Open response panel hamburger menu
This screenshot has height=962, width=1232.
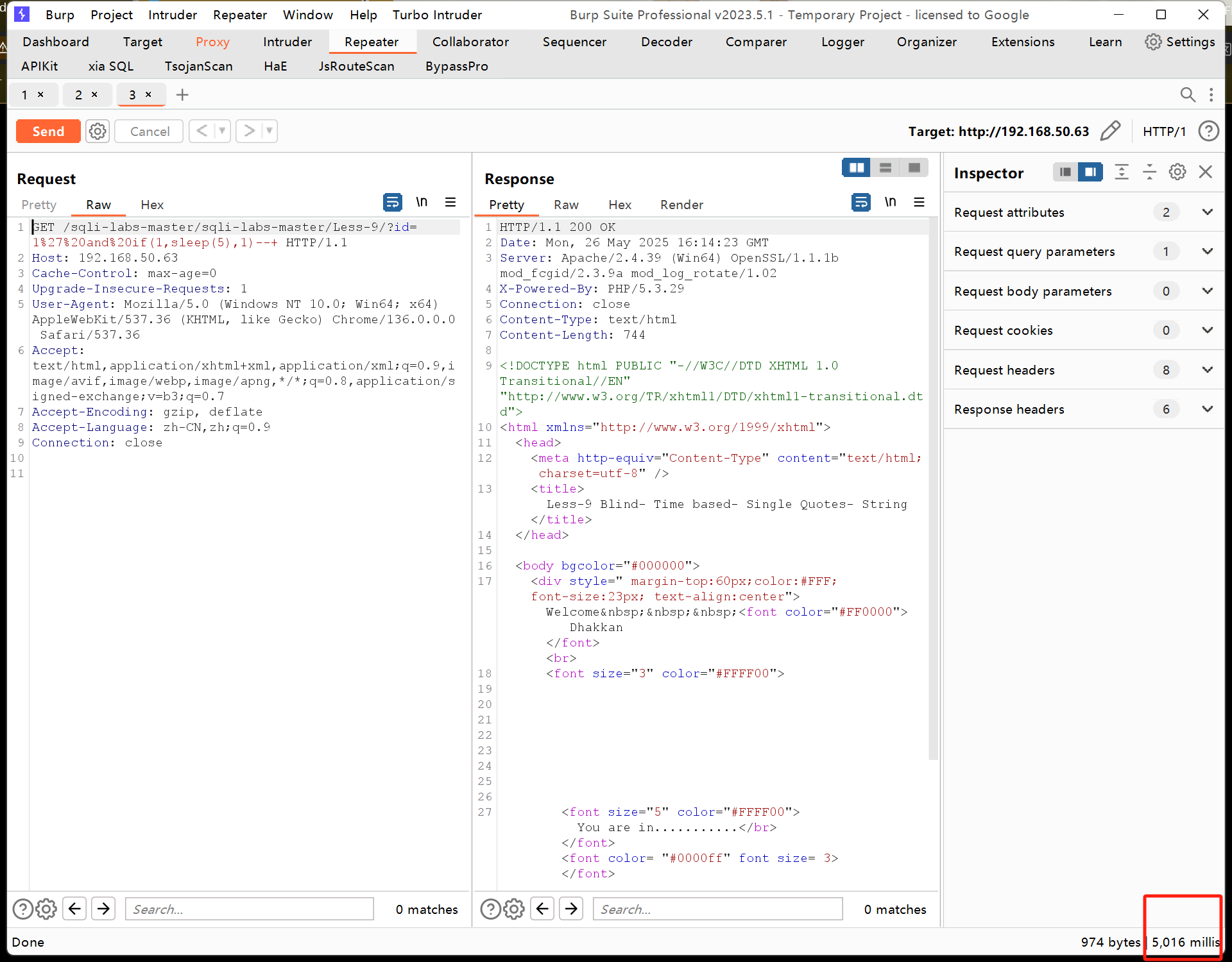point(919,203)
